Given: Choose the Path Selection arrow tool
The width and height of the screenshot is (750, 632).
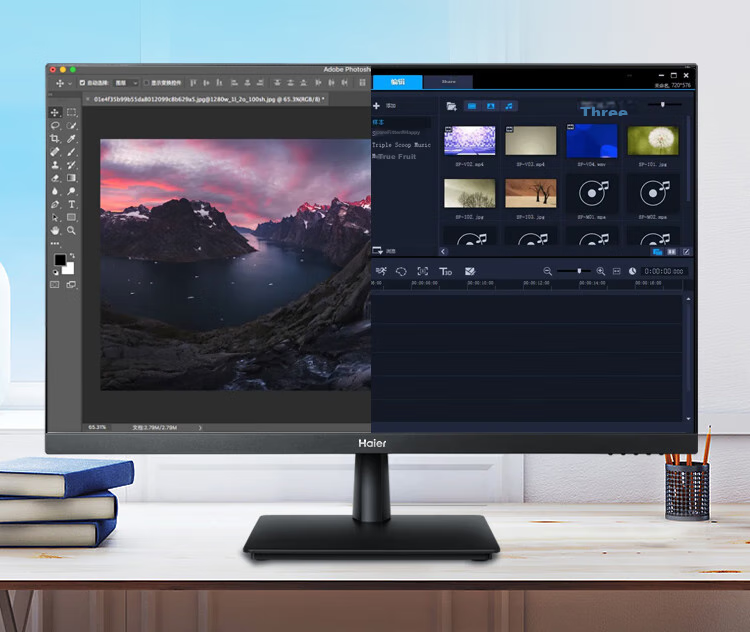Looking at the screenshot, I should (55, 217).
